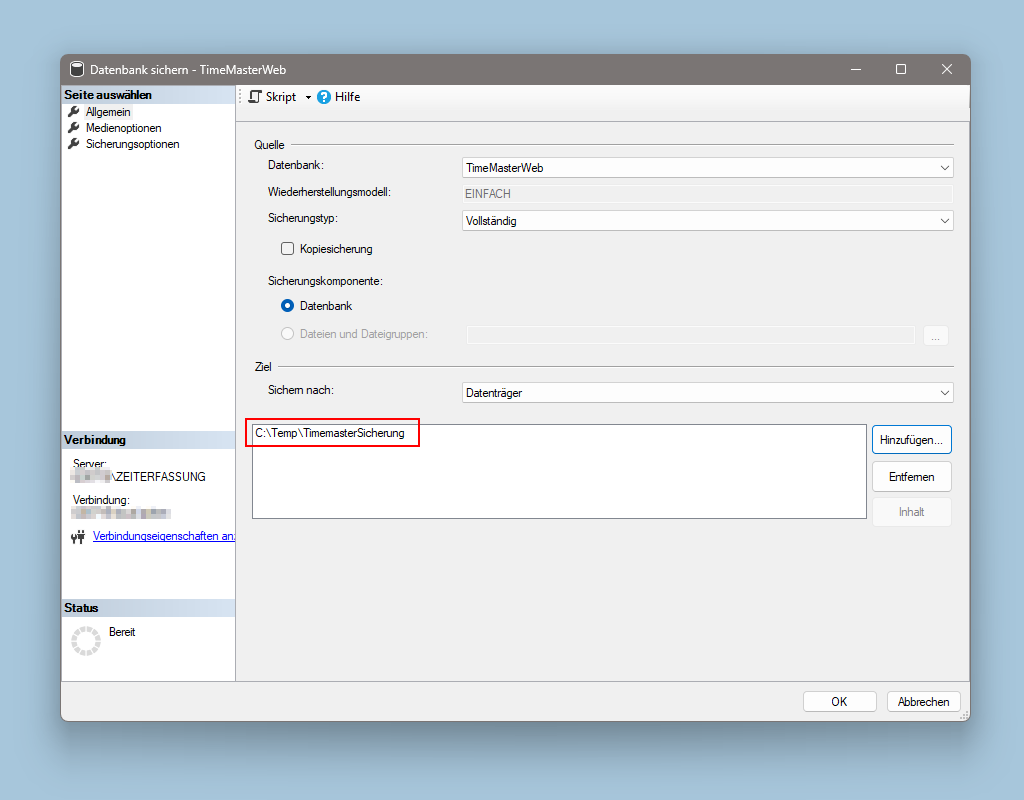
Task: Select the Datenbank radio button
Action: tap(287, 306)
